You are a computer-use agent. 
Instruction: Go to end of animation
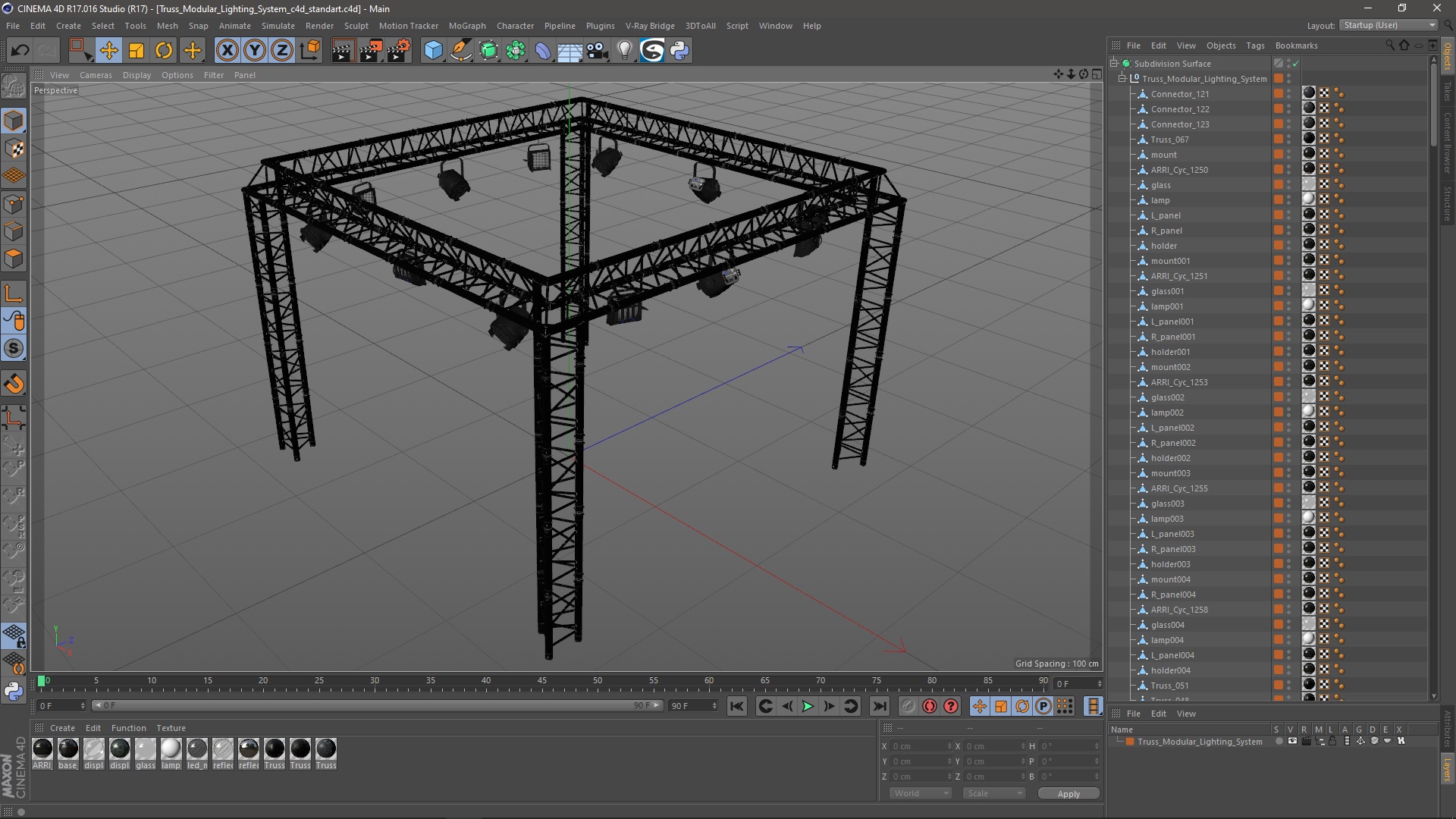pos(879,706)
